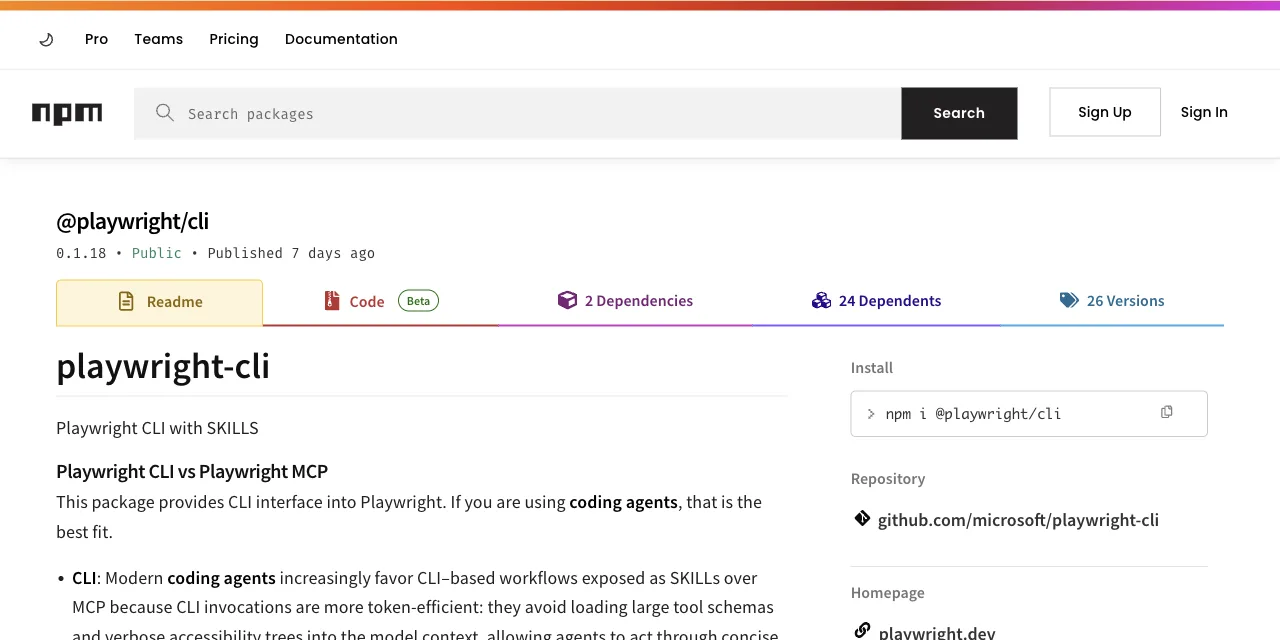The image size is (1280, 640).
Task: Switch to the Code tab
Action: point(381,302)
